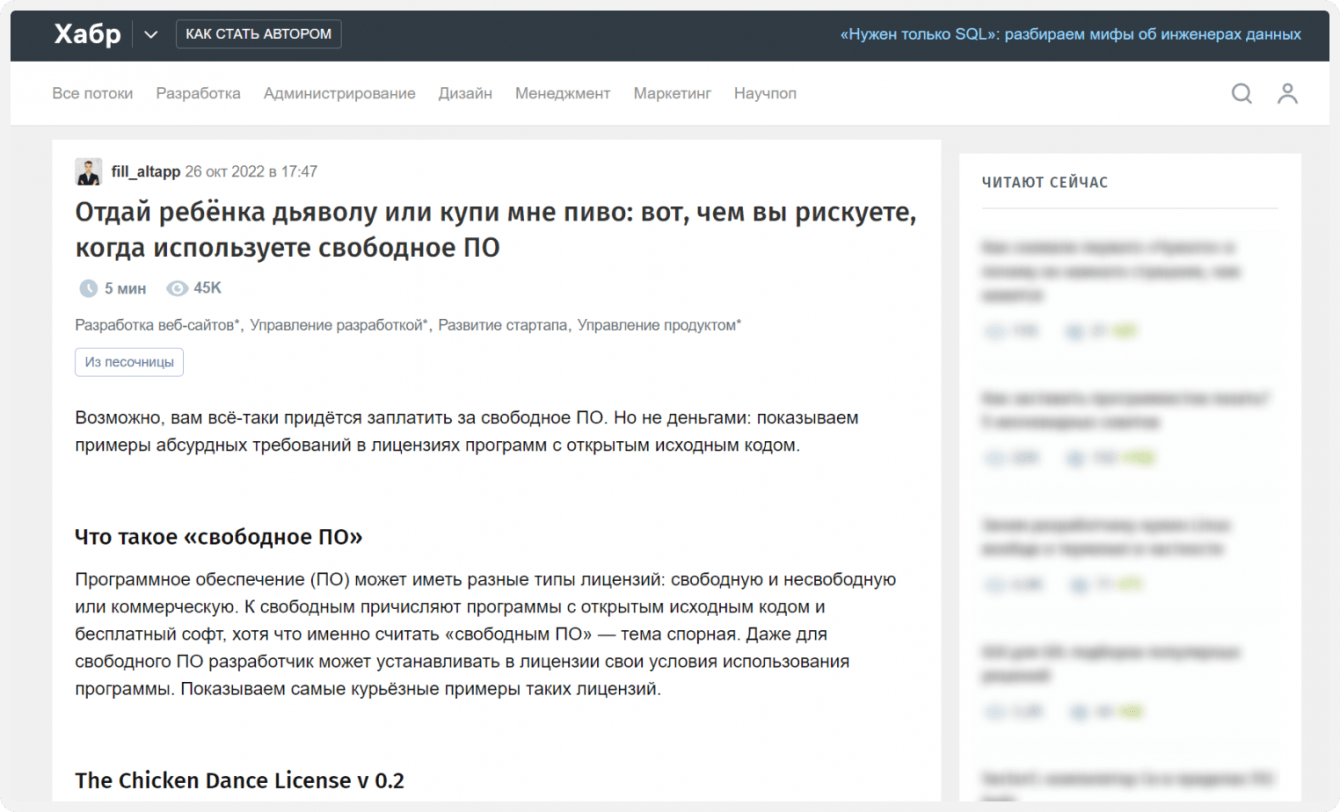Click the Из песочницы badge

pos(129,362)
